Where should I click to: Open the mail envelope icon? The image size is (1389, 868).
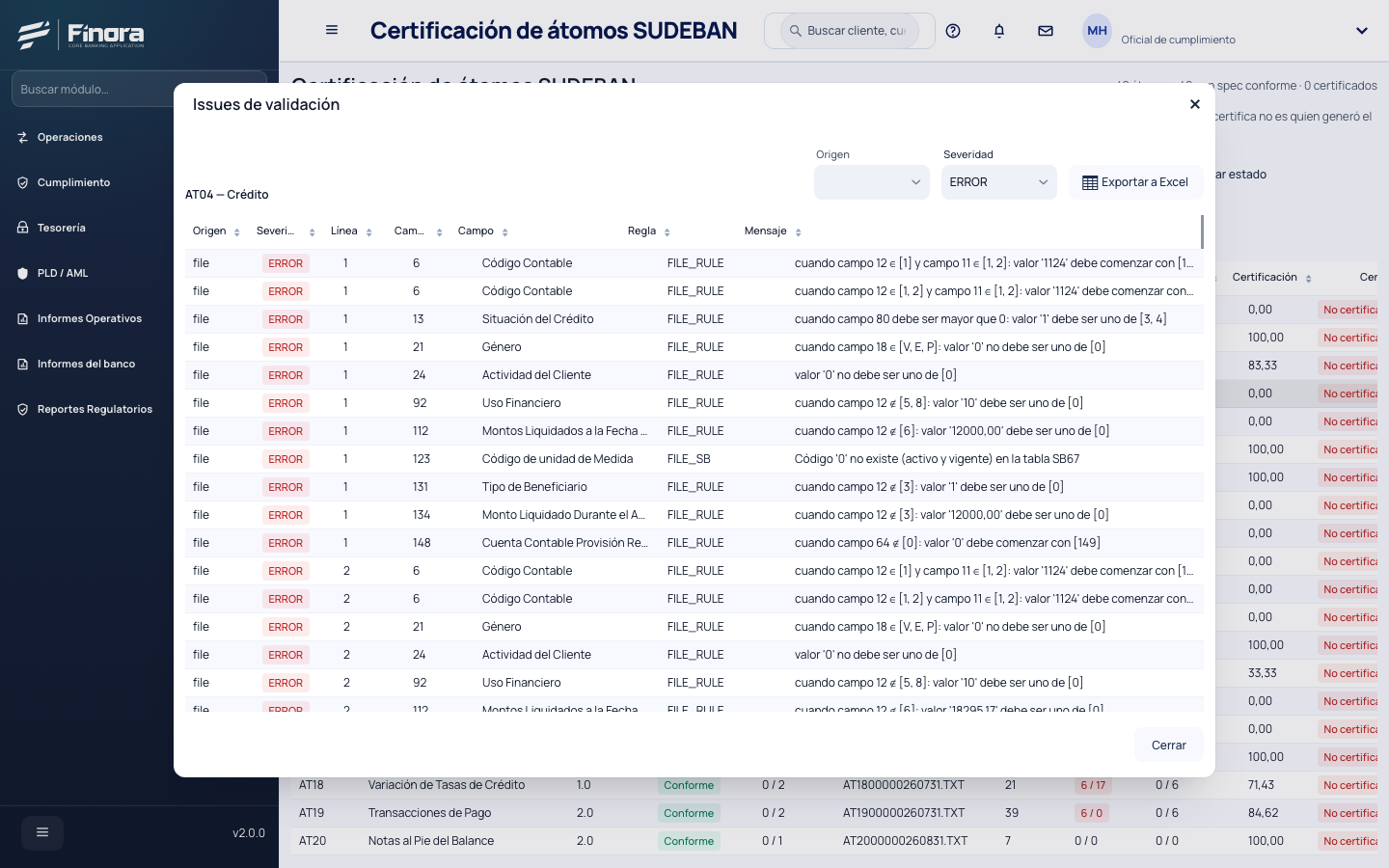coord(1046,31)
